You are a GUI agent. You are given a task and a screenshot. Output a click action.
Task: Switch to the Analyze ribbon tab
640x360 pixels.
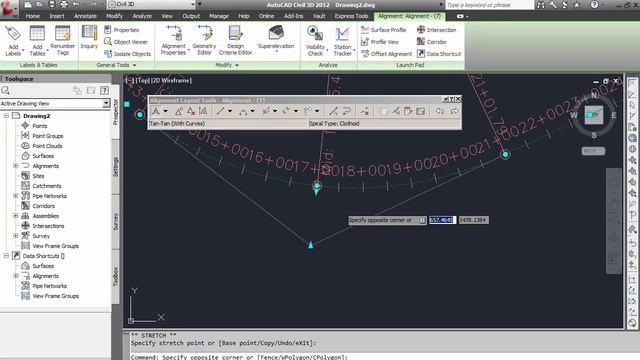coord(142,16)
